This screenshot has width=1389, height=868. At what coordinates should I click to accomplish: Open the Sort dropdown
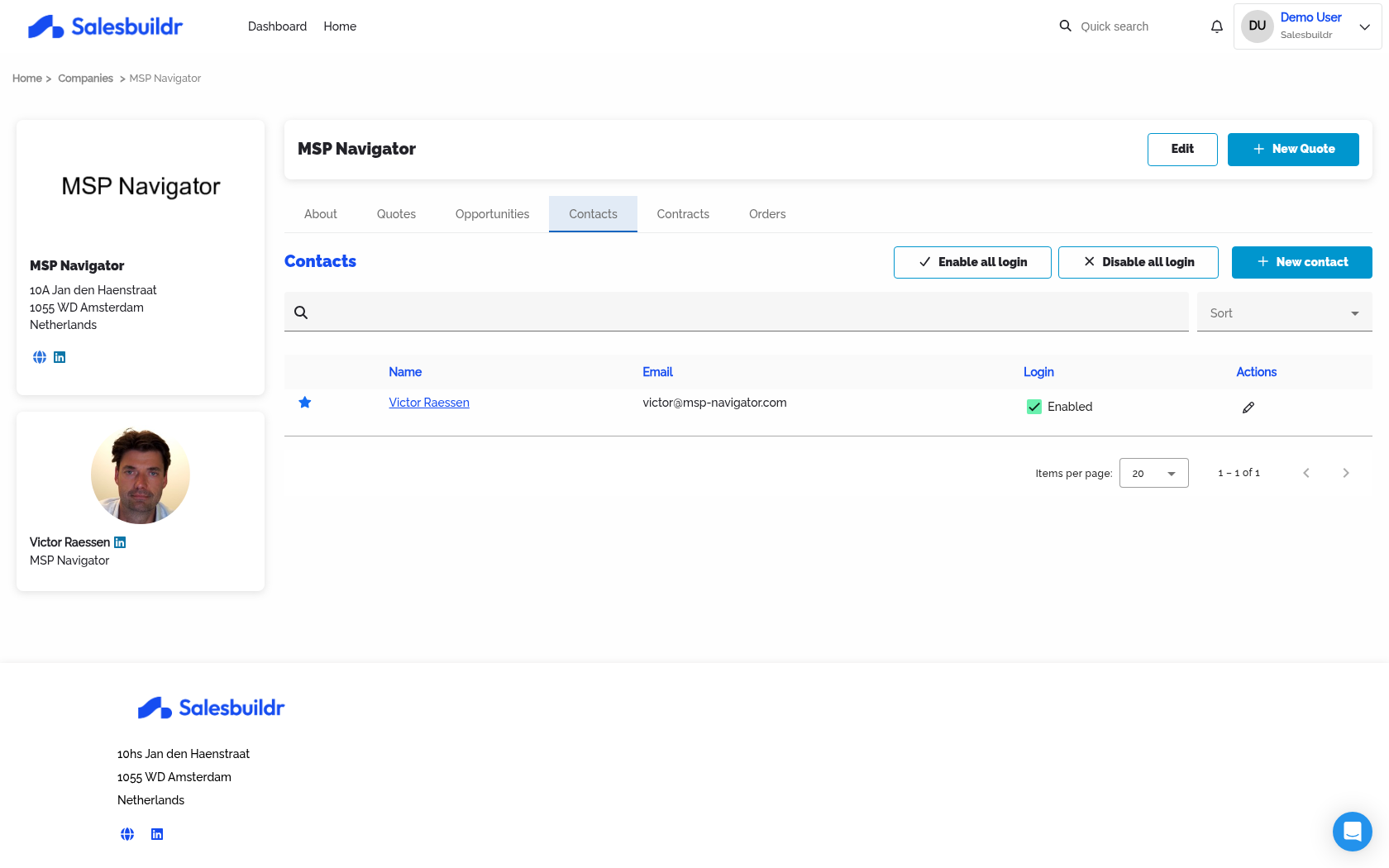[x=1285, y=312]
